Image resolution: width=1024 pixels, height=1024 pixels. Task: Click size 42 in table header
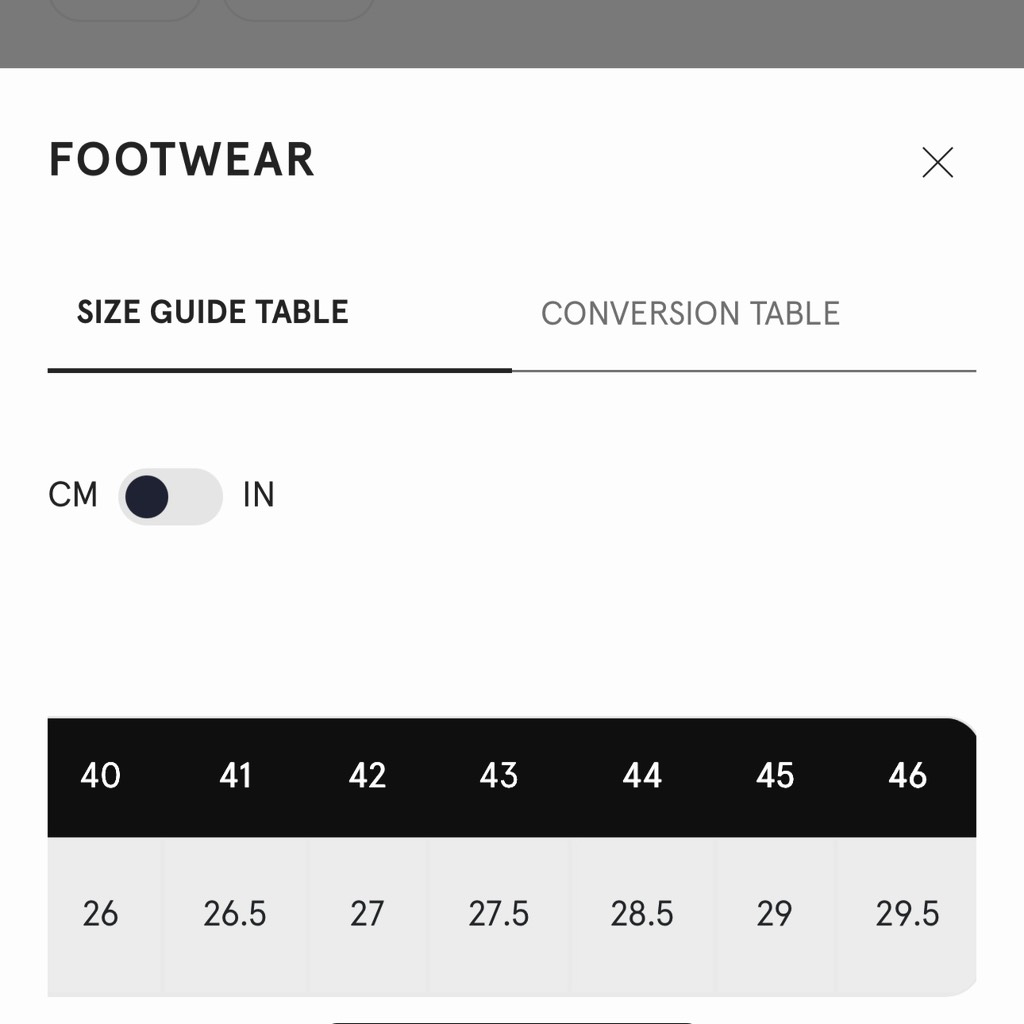367,776
